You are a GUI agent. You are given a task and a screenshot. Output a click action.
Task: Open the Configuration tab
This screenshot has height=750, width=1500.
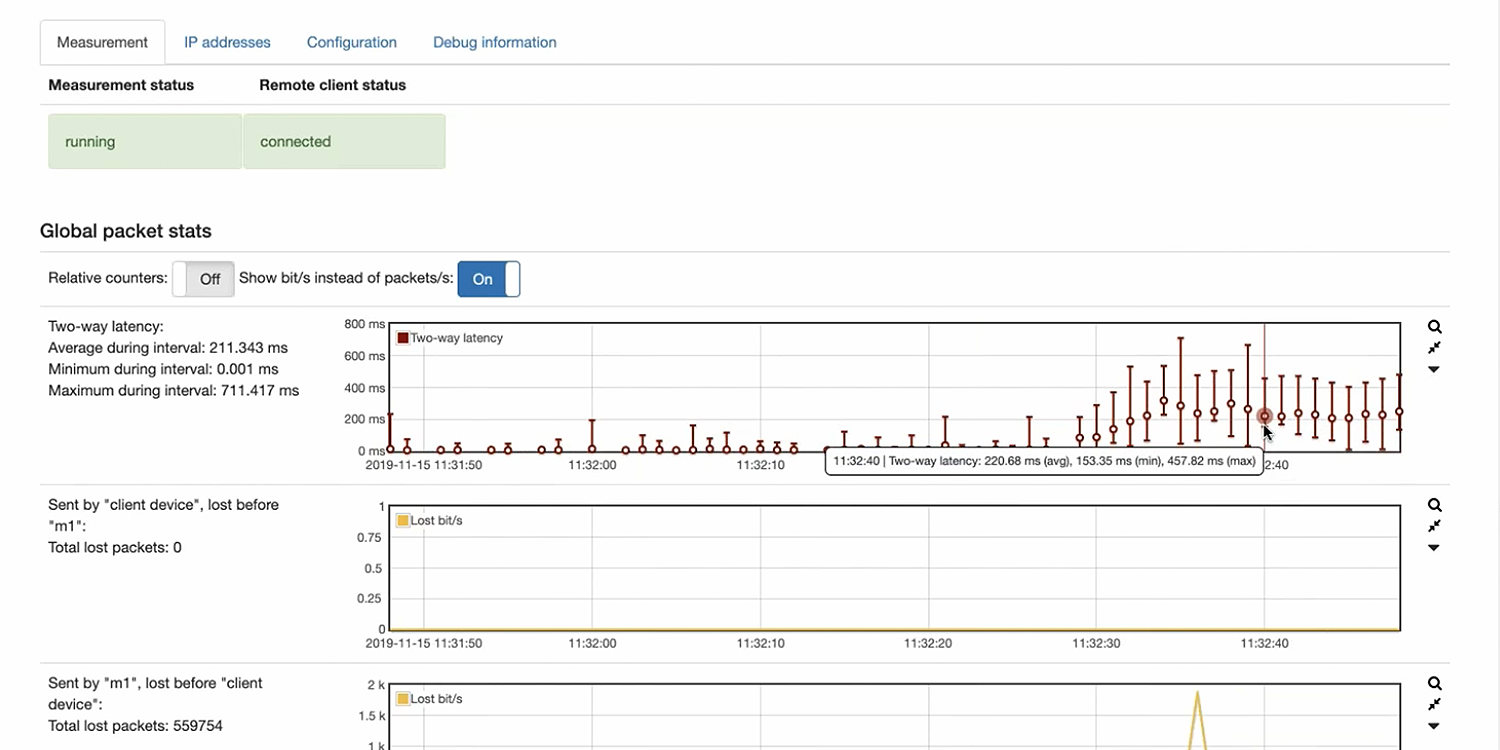(351, 42)
